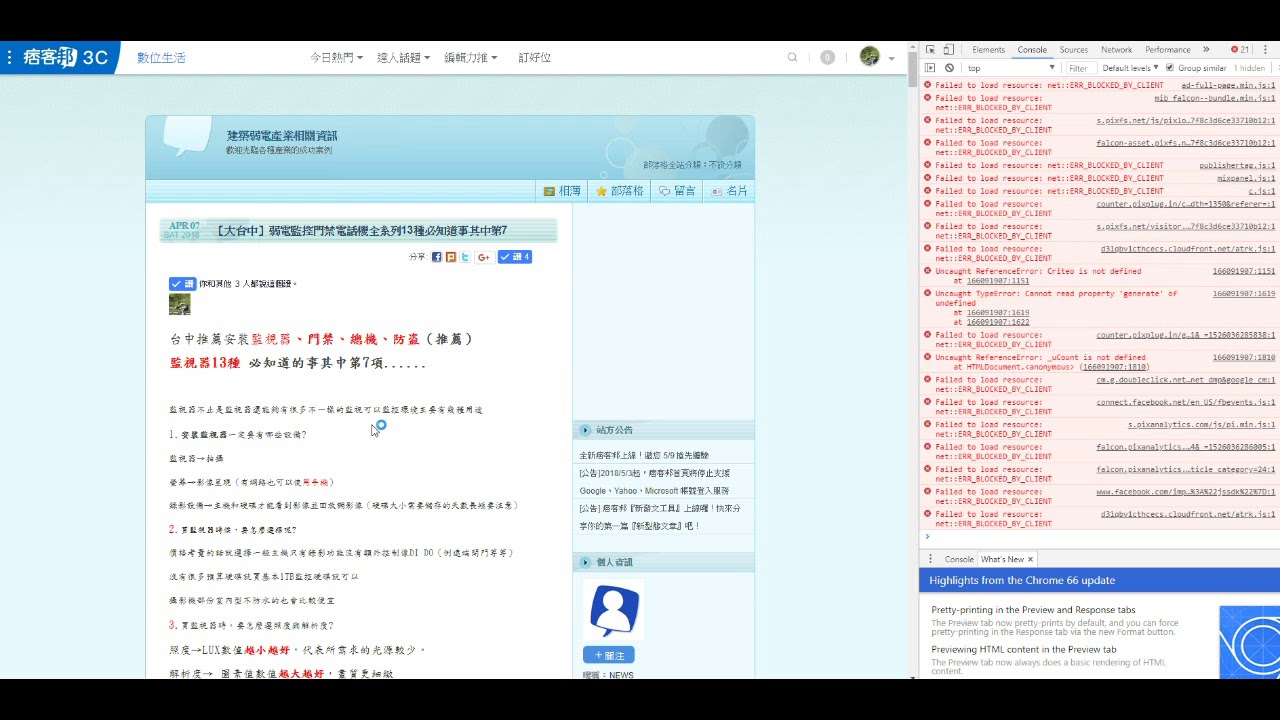The width and height of the screenshot is (1280, 720).
Task: Click the error icon of Criteo ReferenceError
Action: pos(927,271)
